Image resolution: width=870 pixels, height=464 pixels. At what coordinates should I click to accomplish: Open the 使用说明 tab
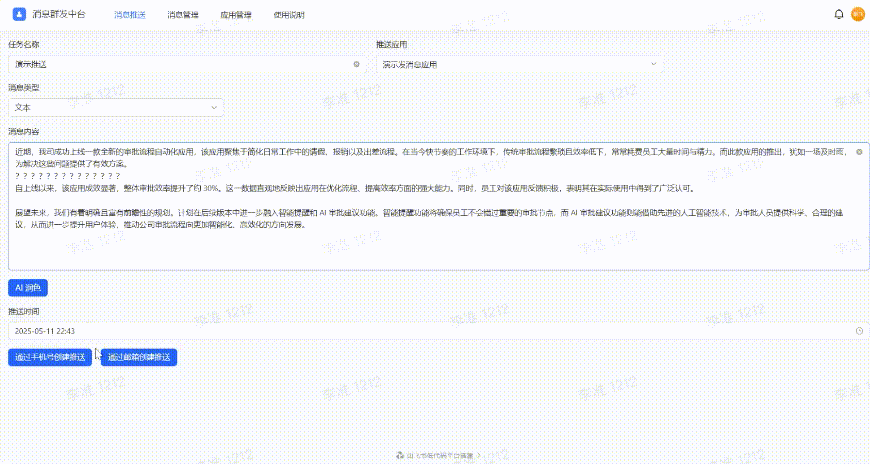pyautogui.click(x=289, y=15)
